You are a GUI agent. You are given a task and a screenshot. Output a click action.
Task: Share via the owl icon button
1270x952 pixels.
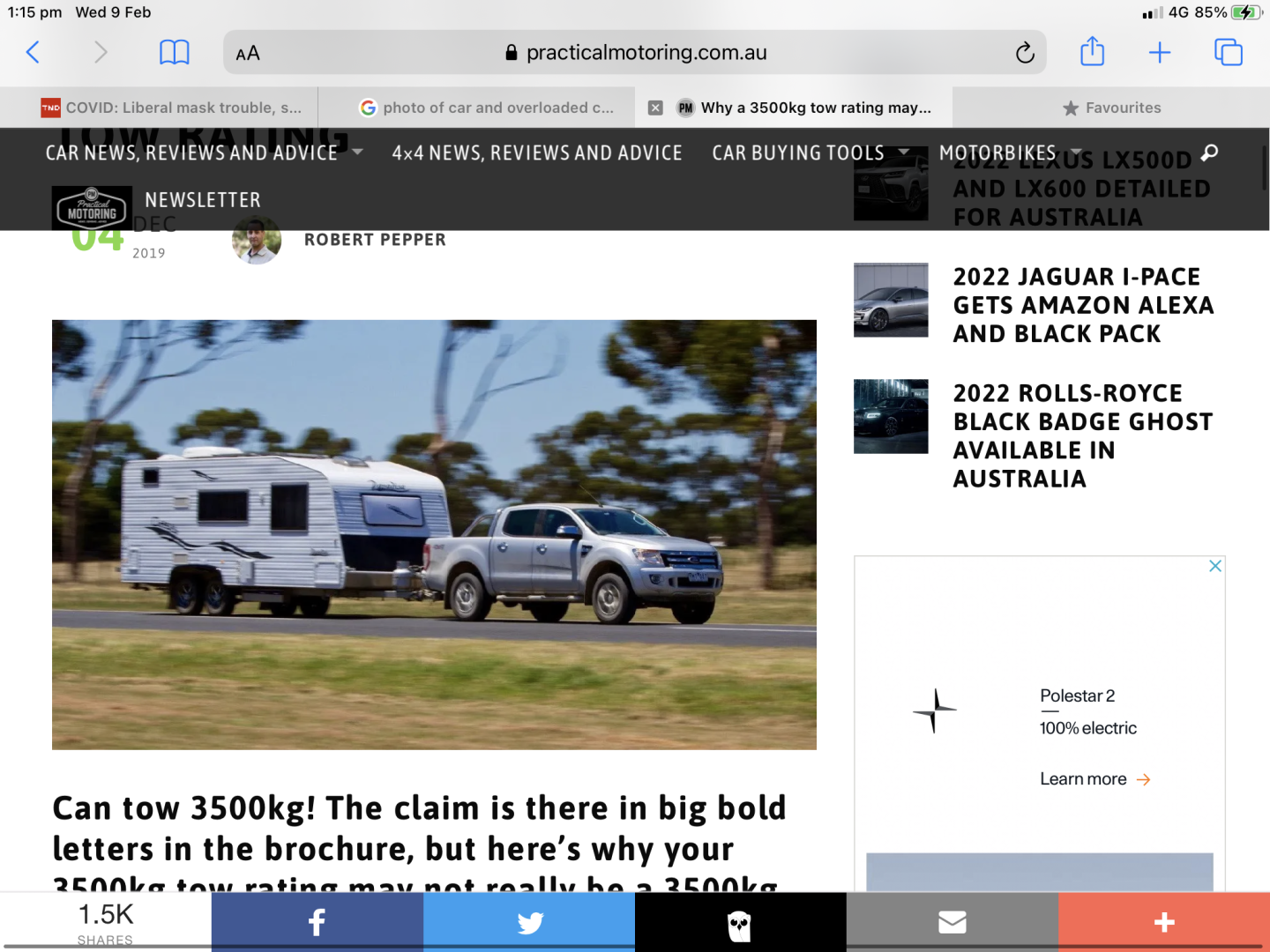point(741,922)
